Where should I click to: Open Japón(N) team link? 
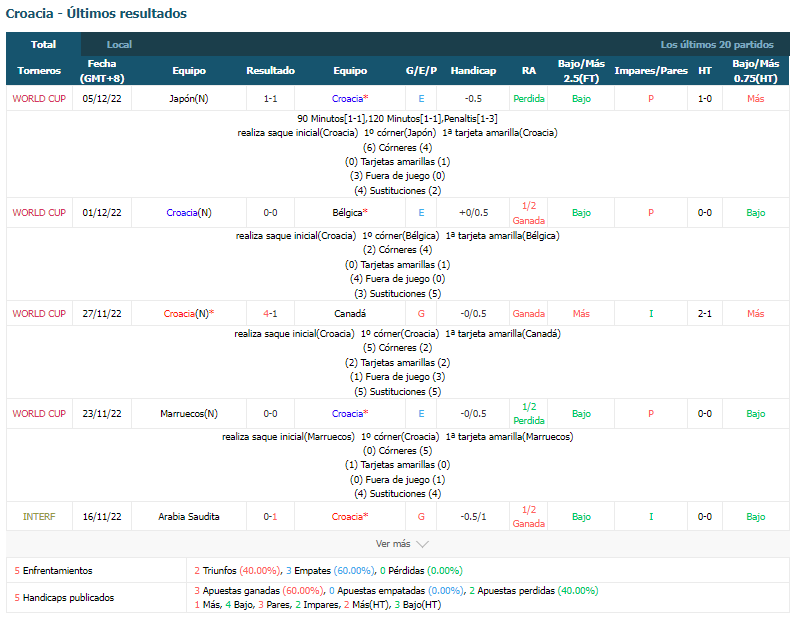[189, 98]
